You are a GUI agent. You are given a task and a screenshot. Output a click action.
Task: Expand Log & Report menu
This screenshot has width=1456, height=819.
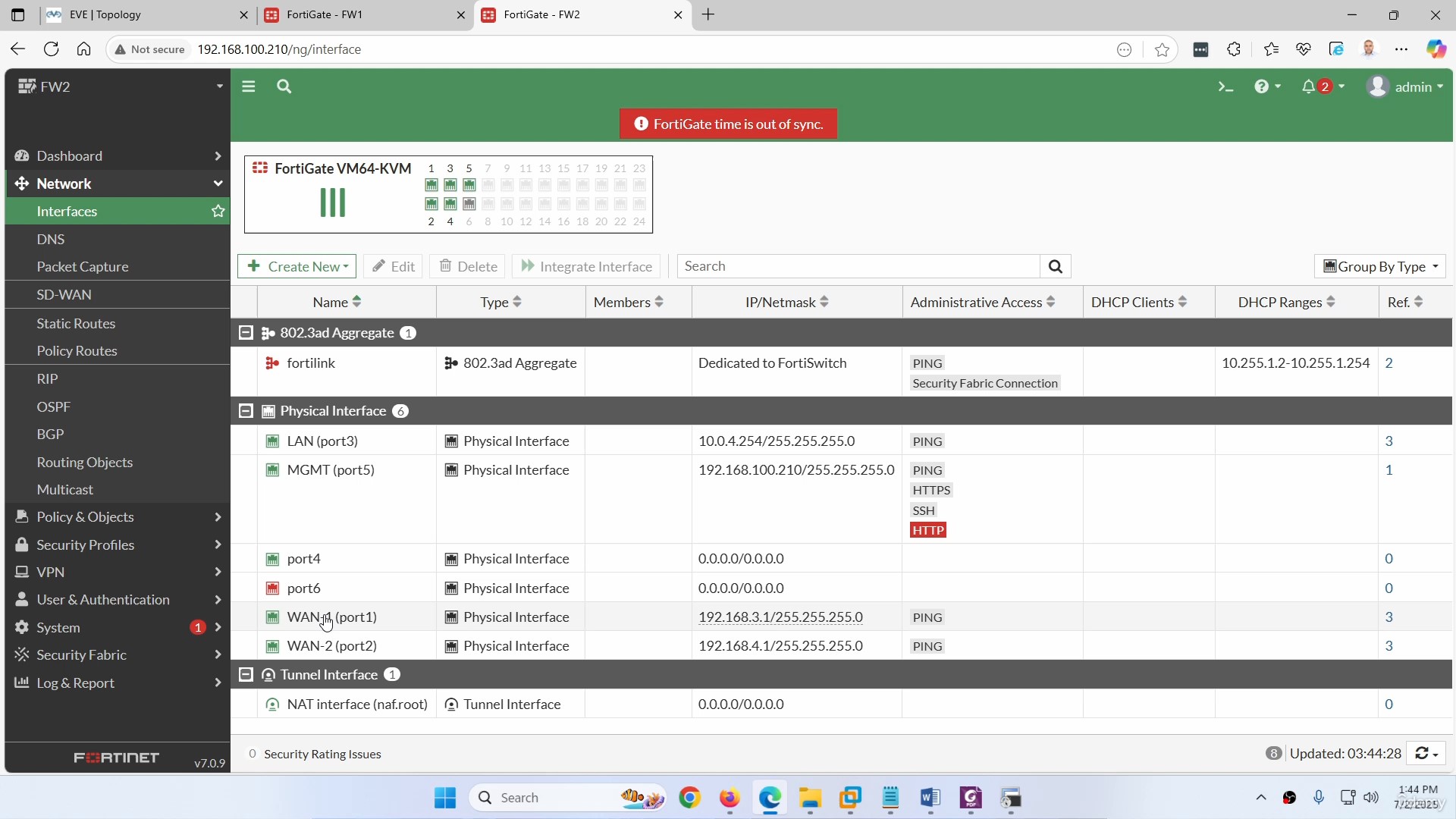tap(118, 682)
